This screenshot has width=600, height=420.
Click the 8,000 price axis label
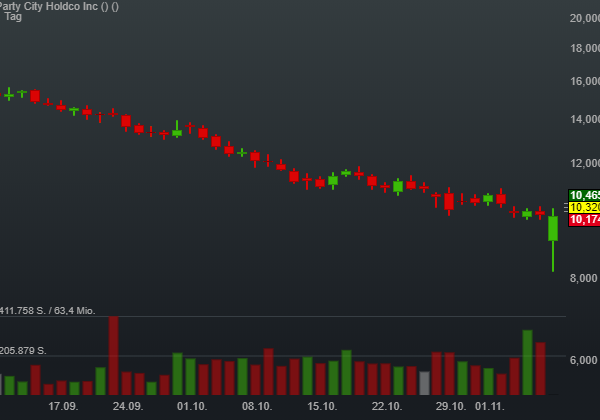tap(584, 278)
